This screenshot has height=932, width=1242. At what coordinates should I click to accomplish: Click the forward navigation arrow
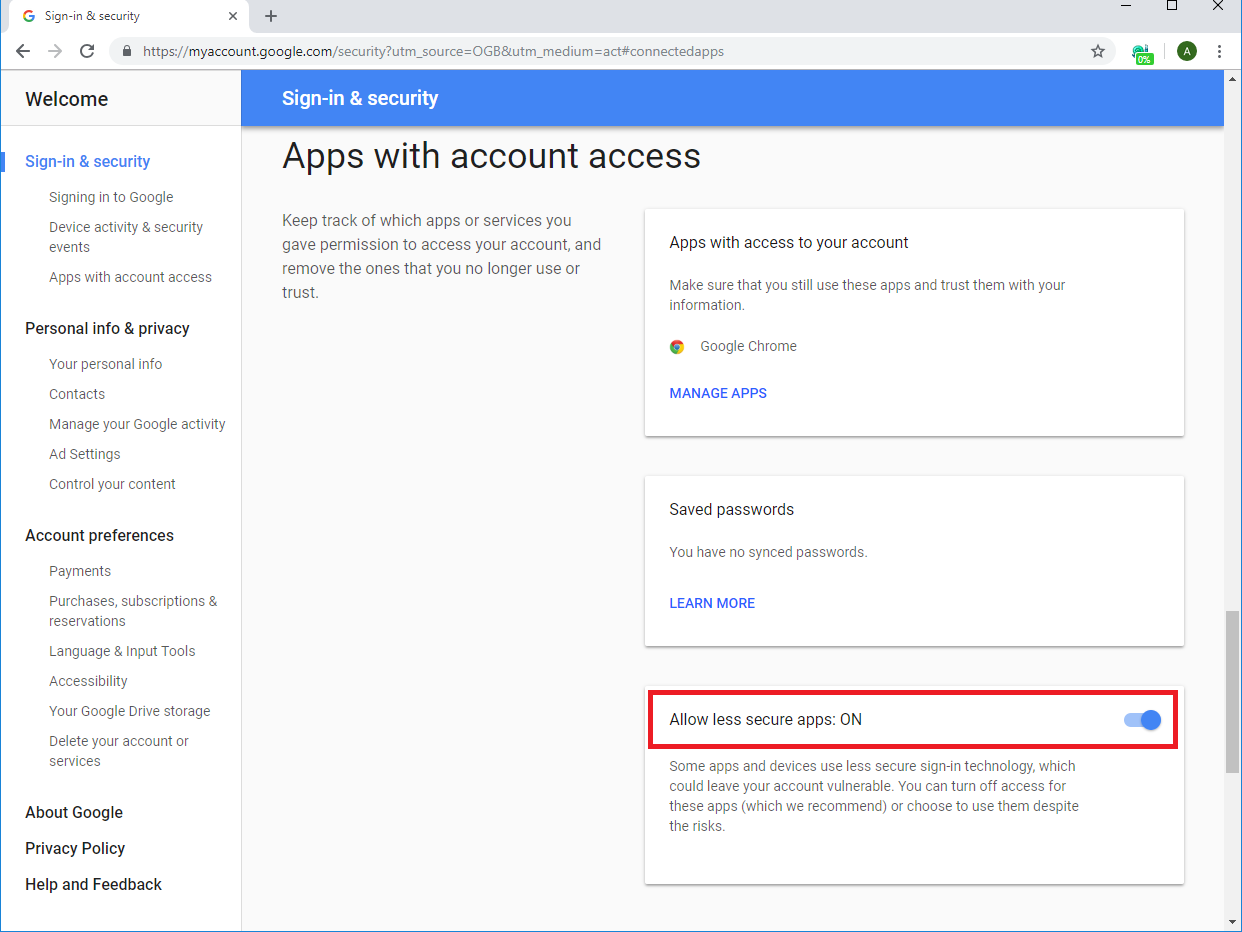tap(54, 51)
